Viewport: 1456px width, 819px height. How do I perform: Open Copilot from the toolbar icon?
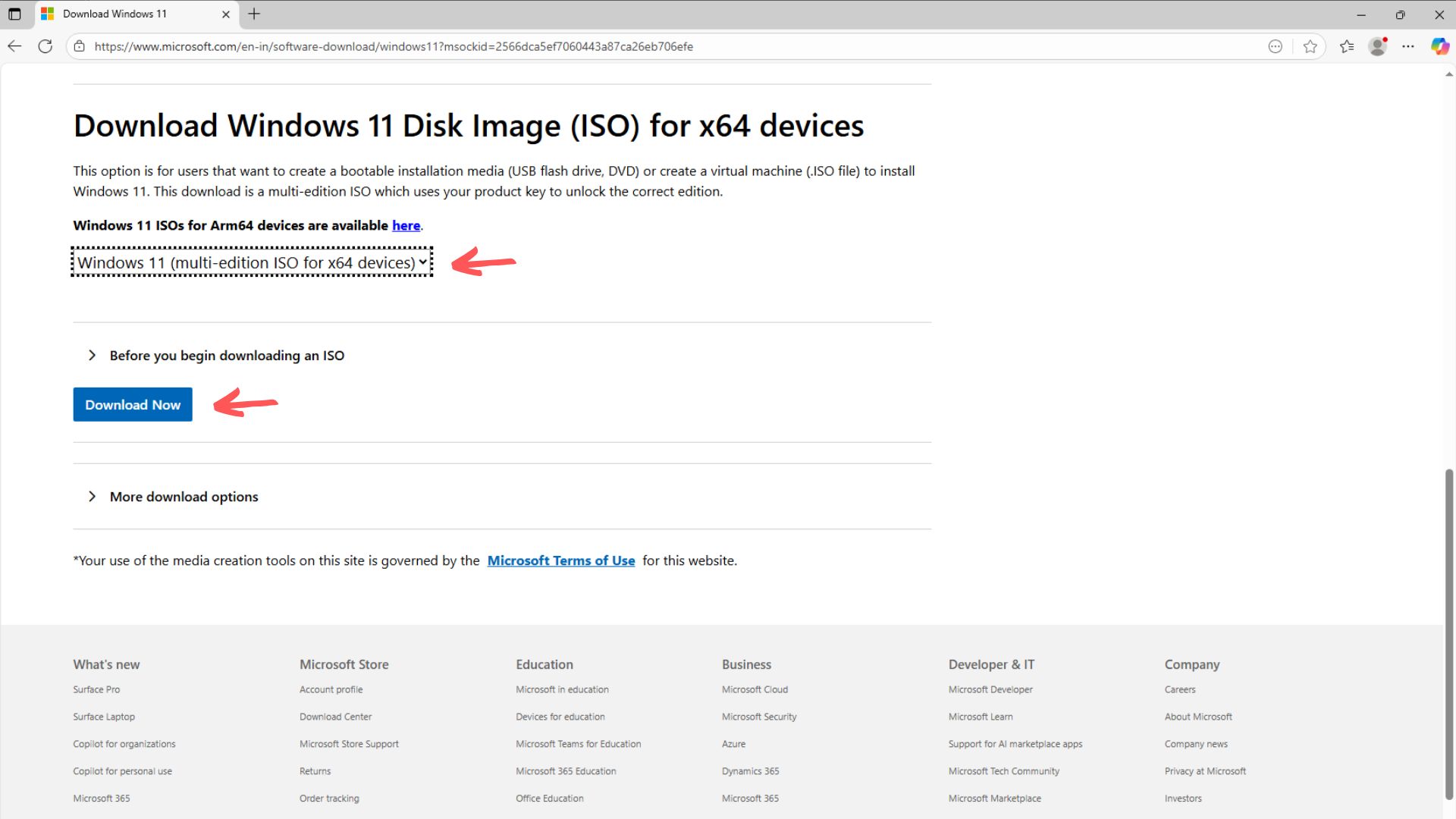coord(1440,46)
